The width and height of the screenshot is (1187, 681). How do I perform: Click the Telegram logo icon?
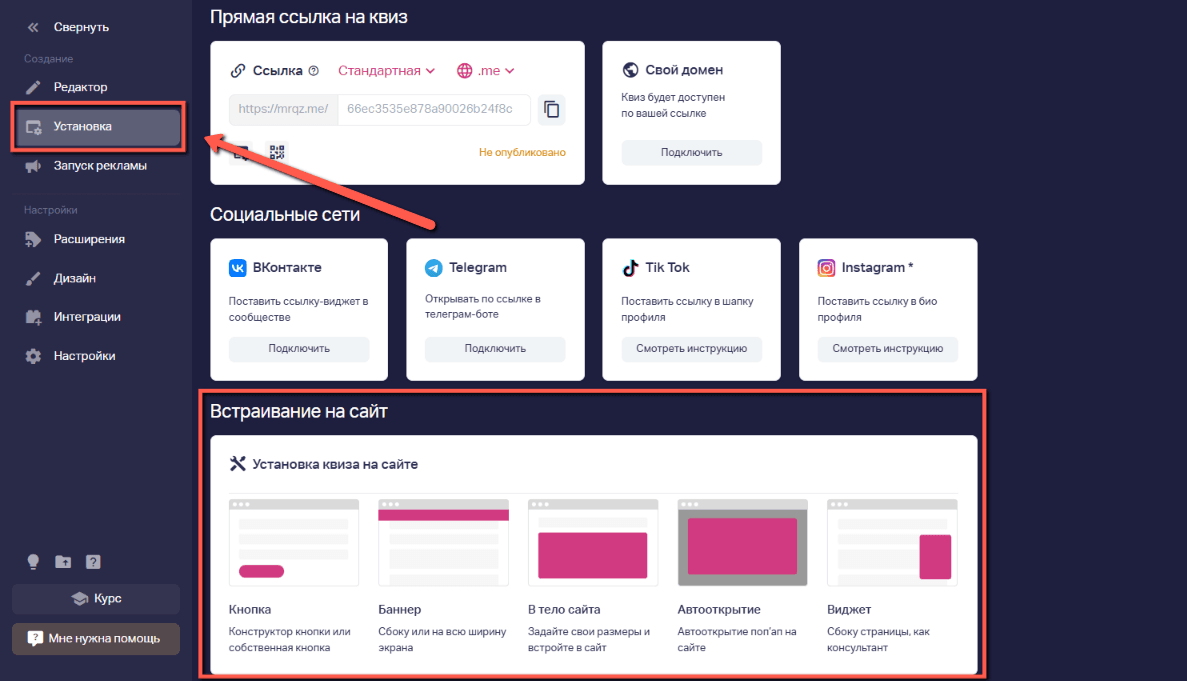(x=434, y=268)
